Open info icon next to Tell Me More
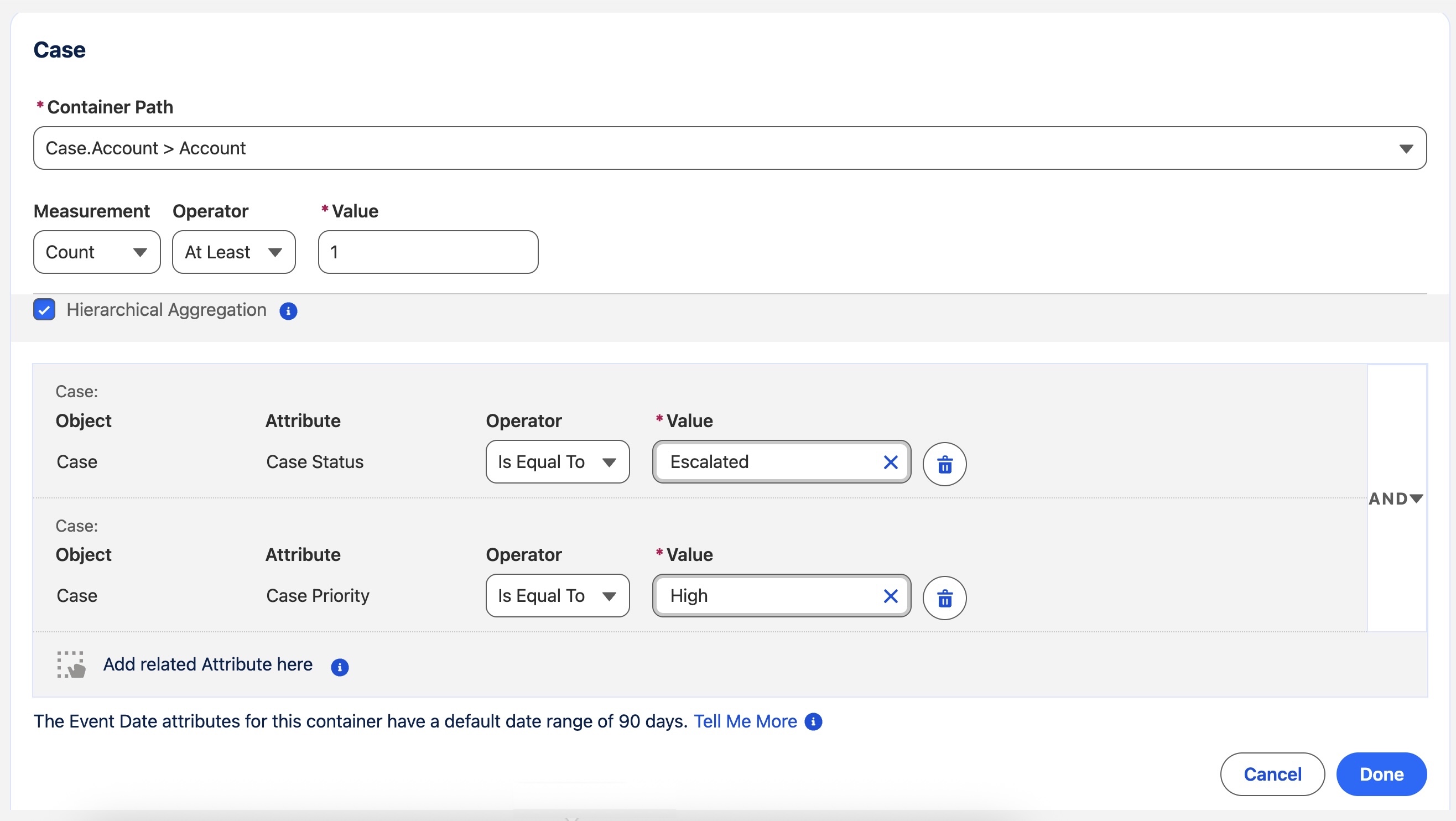 click(814, 721)
